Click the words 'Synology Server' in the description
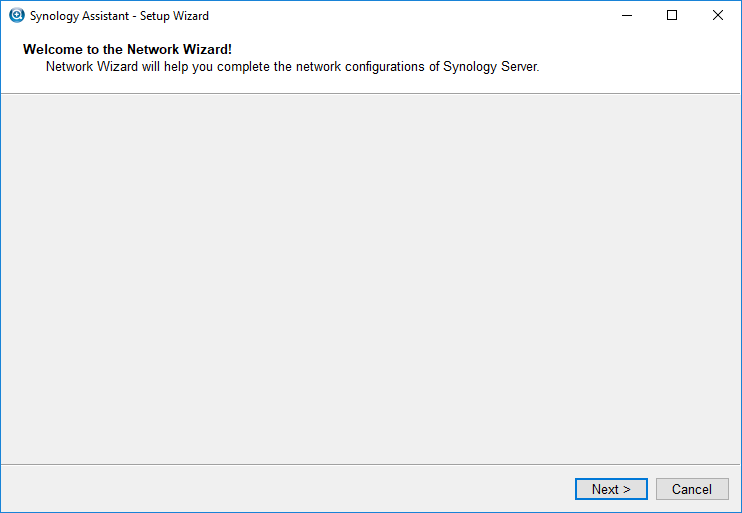742x513 pixels. (490, 67)
